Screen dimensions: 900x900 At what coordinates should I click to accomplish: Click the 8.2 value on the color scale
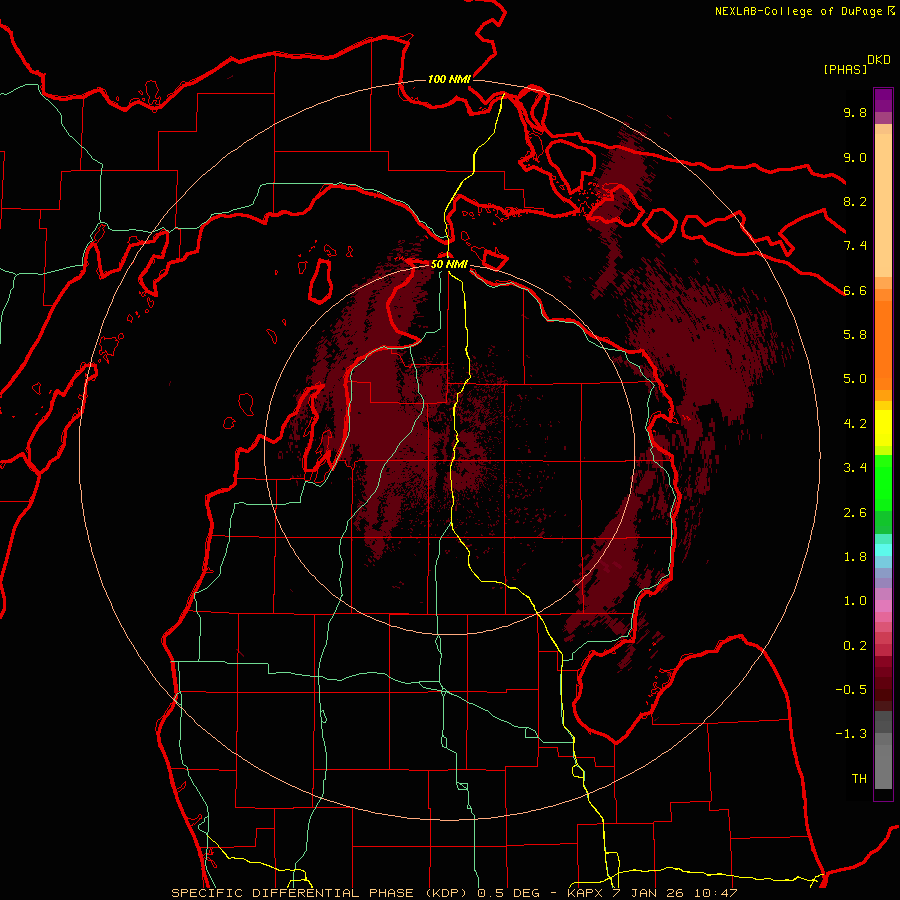point(855,201)
